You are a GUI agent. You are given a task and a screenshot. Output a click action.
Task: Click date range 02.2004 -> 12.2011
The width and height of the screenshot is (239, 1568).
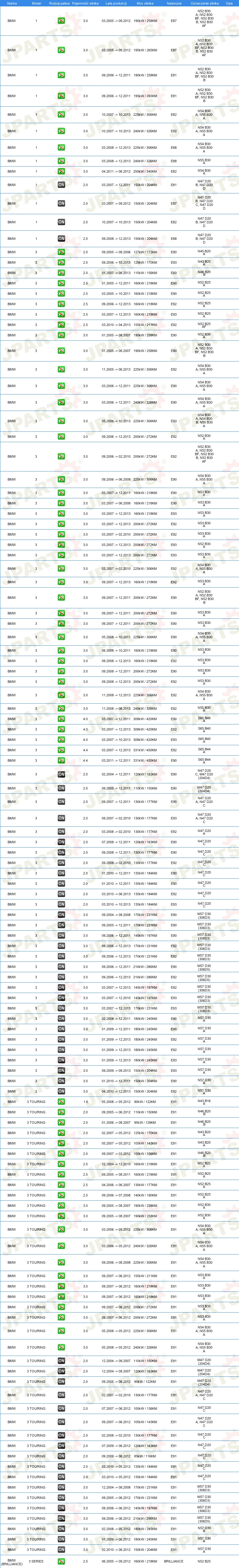[x=116, y=774]
